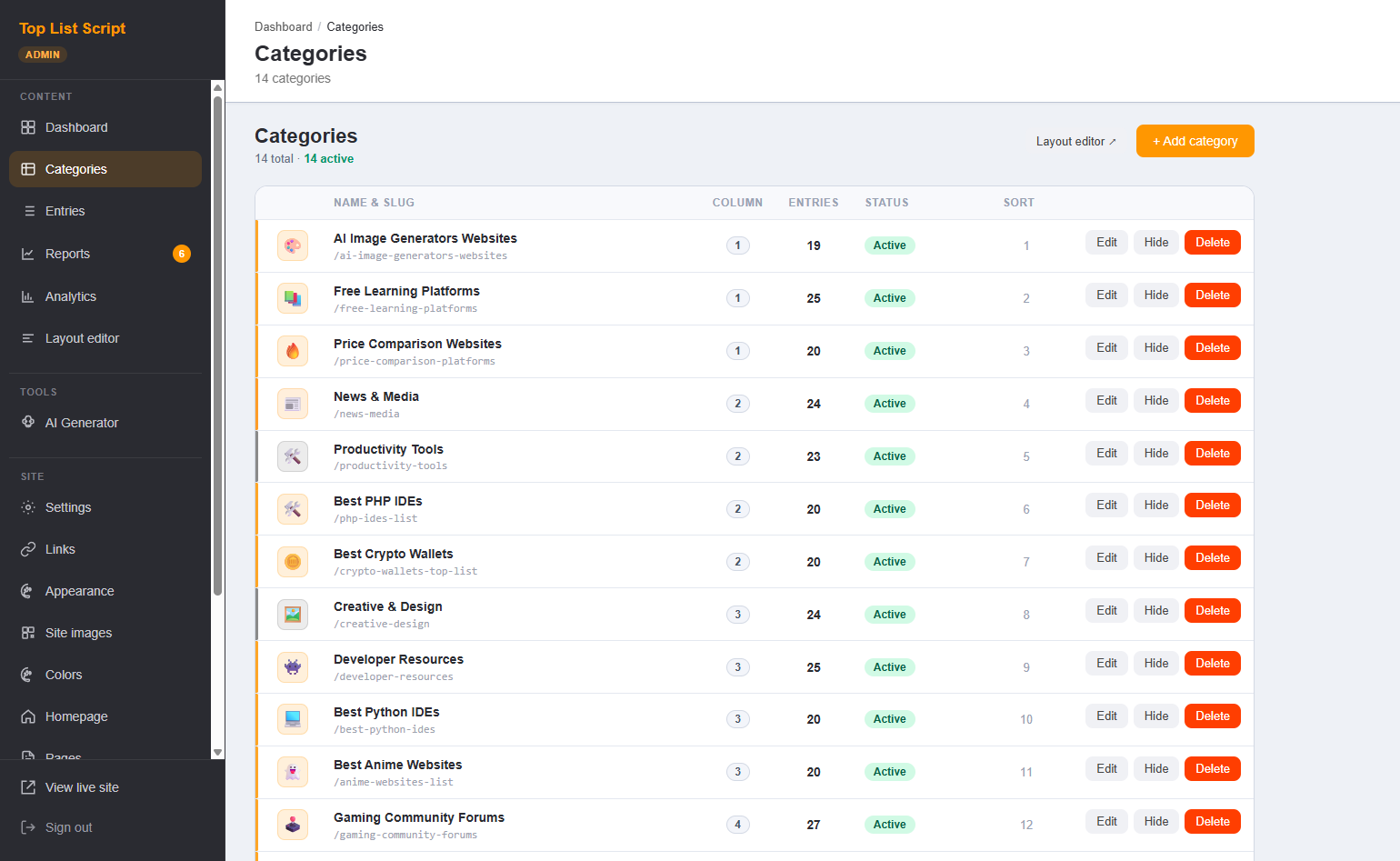The width and height of the screenshot is (1400, 861).
Task: Edit the Best Python IDEs category
Action: (x=1106, y=716)
